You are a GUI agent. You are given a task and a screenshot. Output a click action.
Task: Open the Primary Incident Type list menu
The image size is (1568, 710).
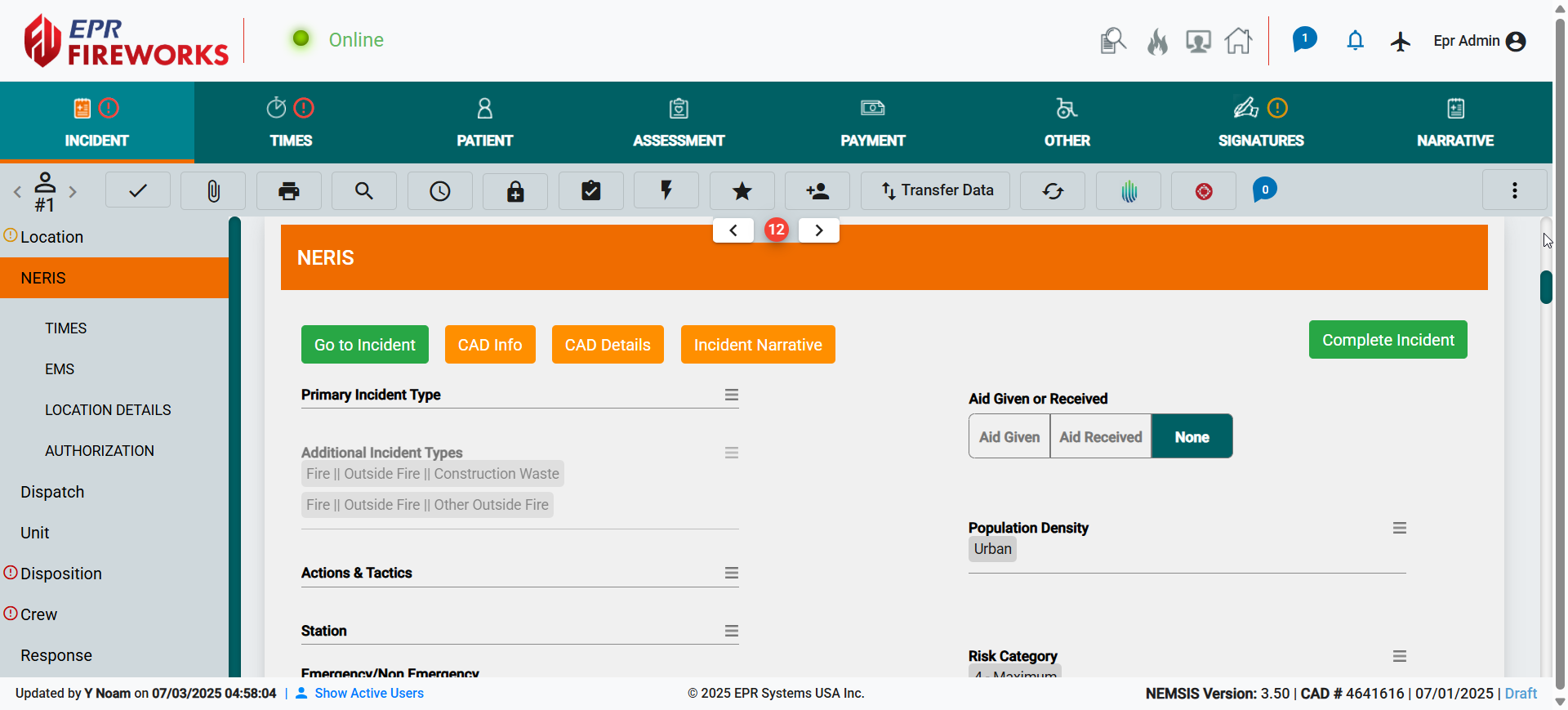point(731,395)
